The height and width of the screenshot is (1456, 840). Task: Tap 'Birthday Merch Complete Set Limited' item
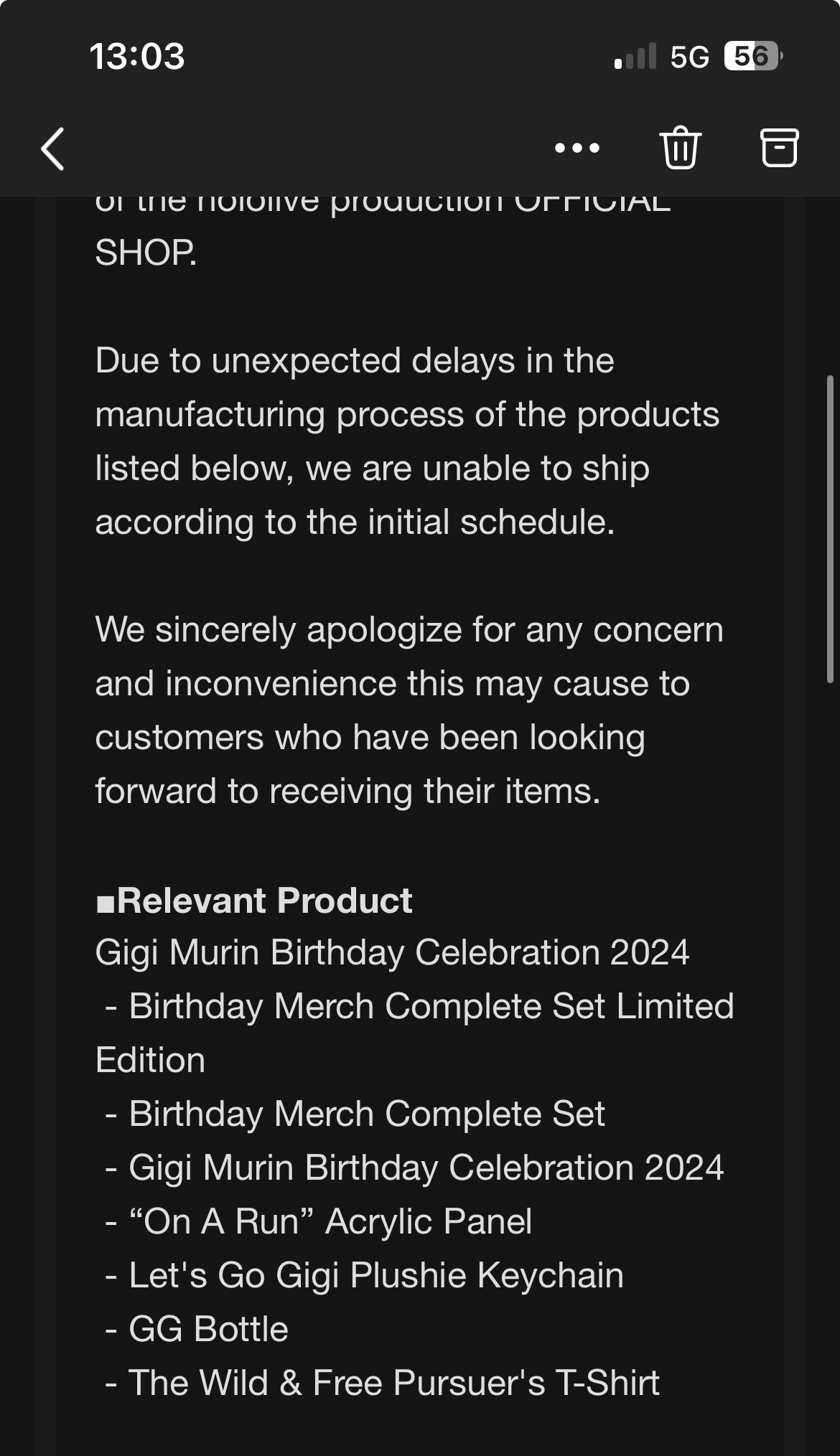tap(431, 1006)
